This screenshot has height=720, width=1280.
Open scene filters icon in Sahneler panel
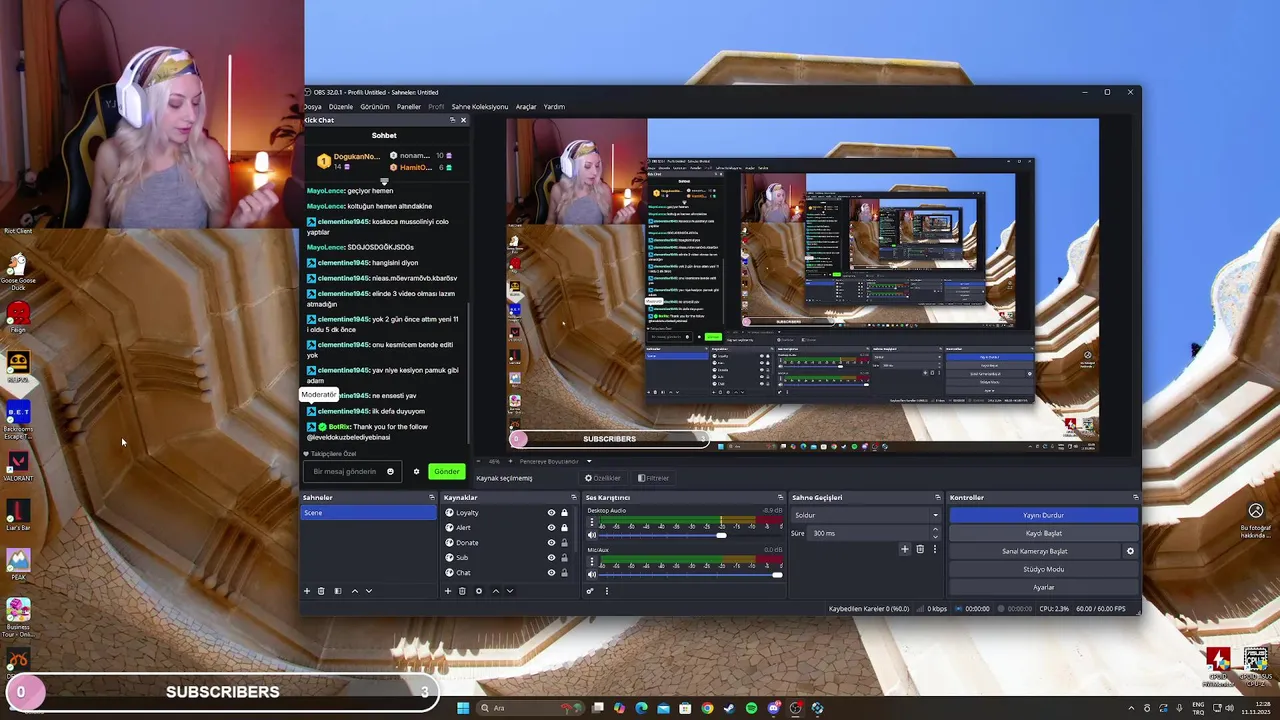coord(337,591)
